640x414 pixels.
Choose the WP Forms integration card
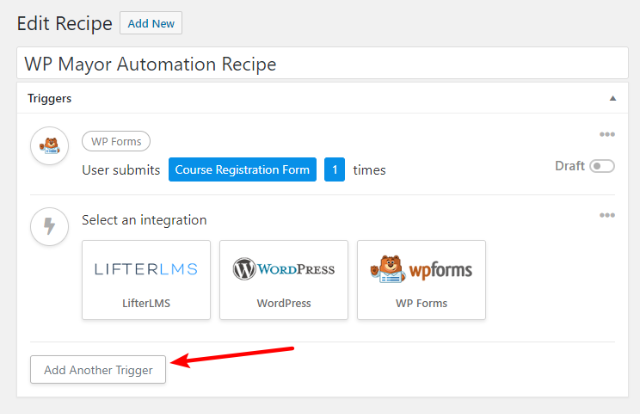click(x=421, y=280)
